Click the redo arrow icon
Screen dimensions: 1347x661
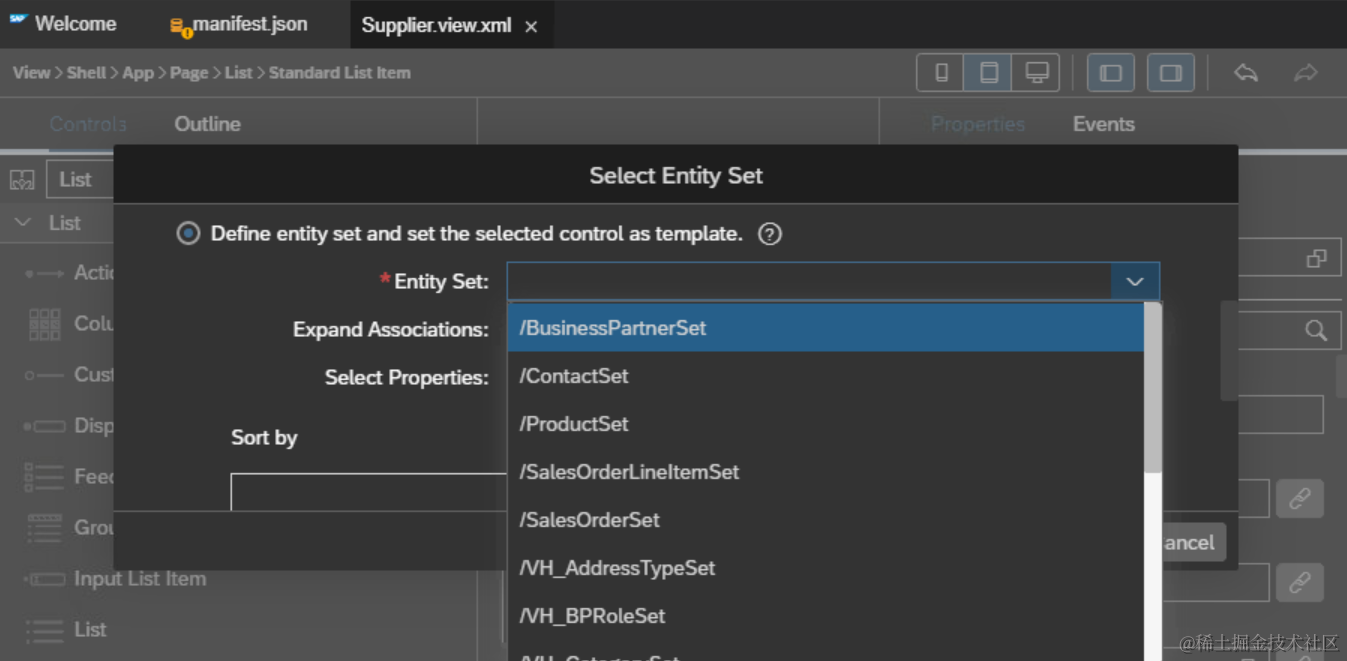pyautogui.click(x=1305, y=73)
